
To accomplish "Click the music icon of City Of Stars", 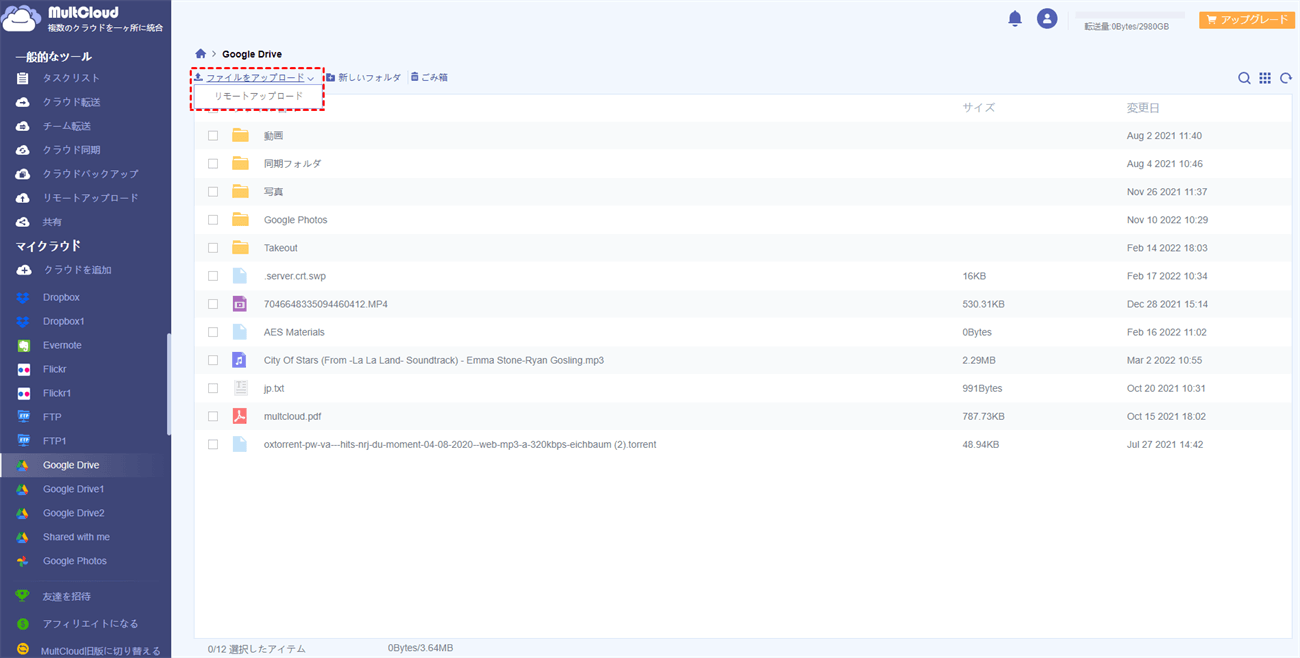I will [x=240, y=359].
